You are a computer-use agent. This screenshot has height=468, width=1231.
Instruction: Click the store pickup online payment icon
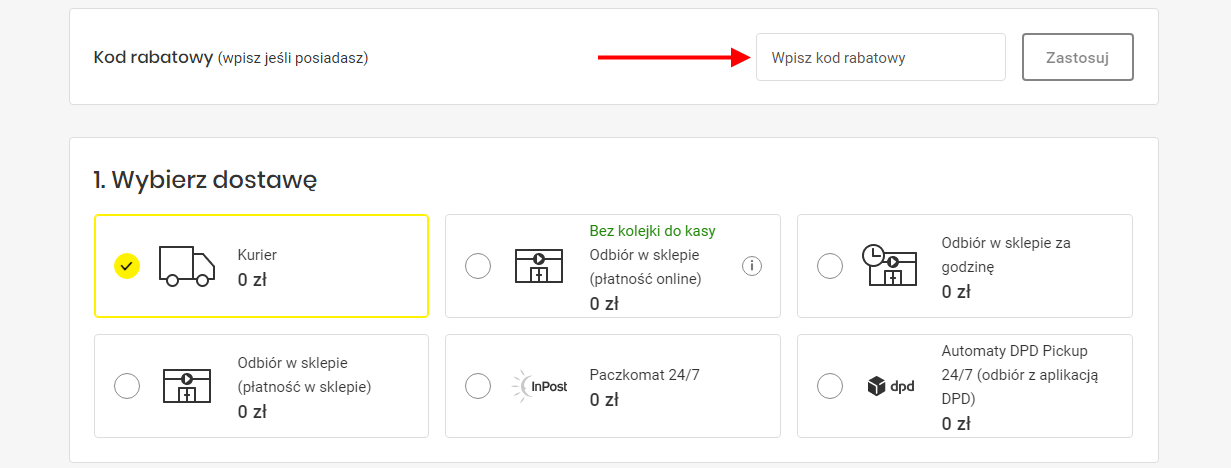[x=538, y=266]
